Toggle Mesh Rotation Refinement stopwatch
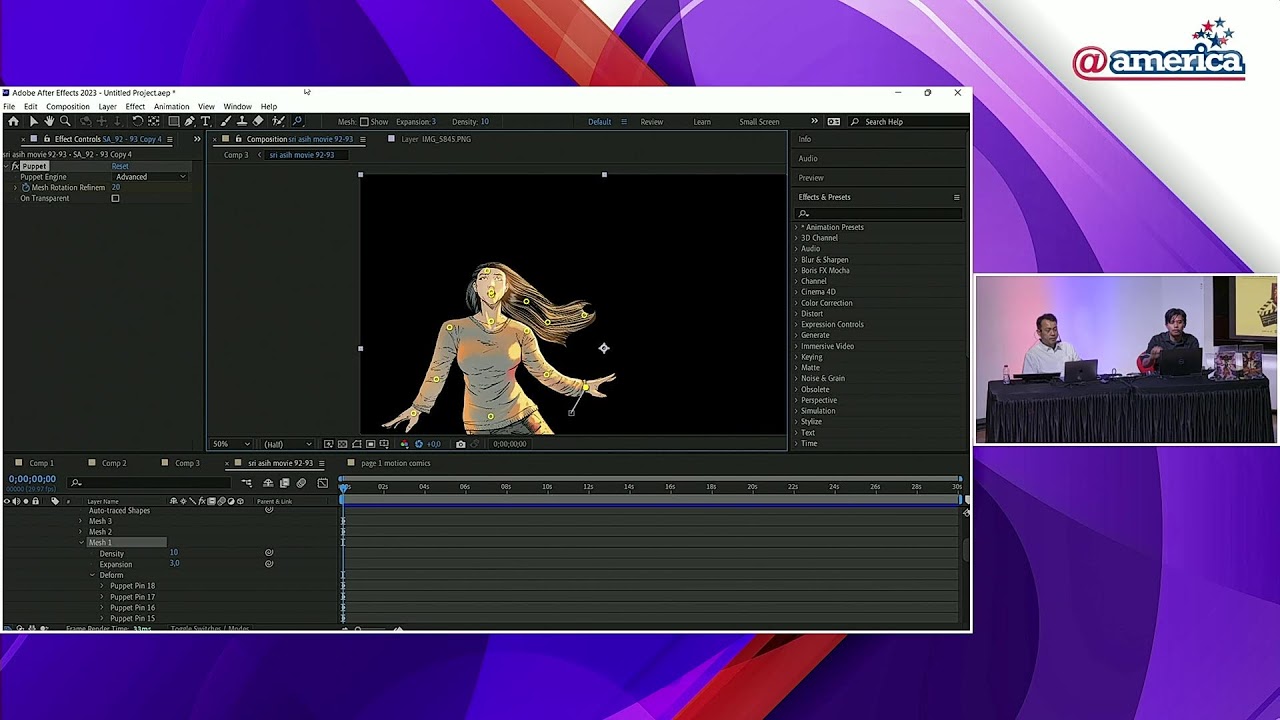Image resolution: width=1280 pixels, height=720 pixels. click(x=25, y=187)
